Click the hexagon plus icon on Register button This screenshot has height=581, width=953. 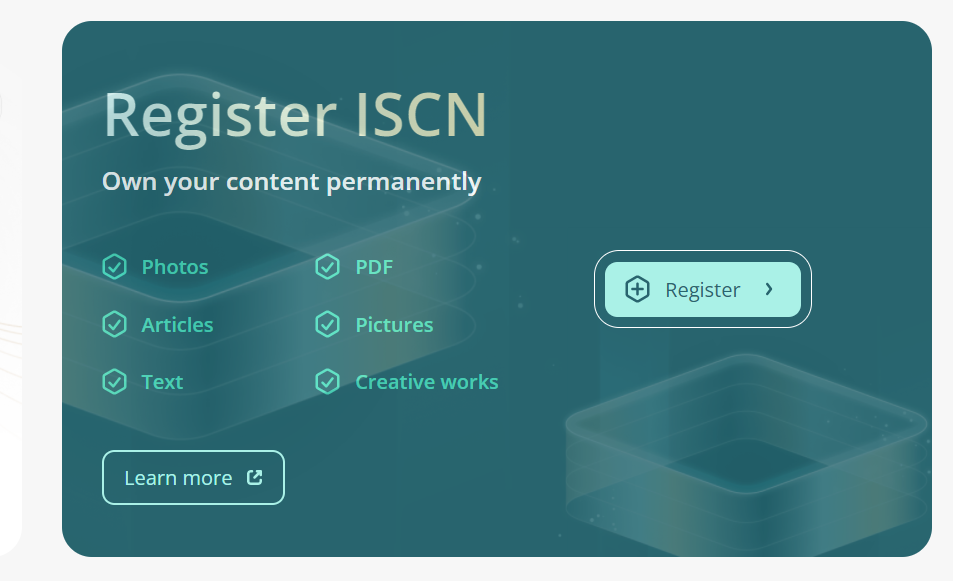coord(637,289)
